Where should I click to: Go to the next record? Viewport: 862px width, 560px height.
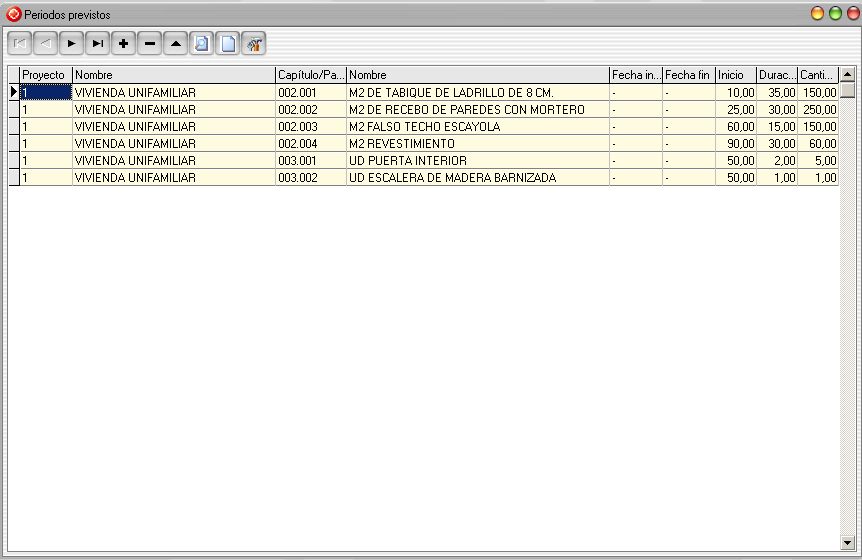tap(71, 44)
